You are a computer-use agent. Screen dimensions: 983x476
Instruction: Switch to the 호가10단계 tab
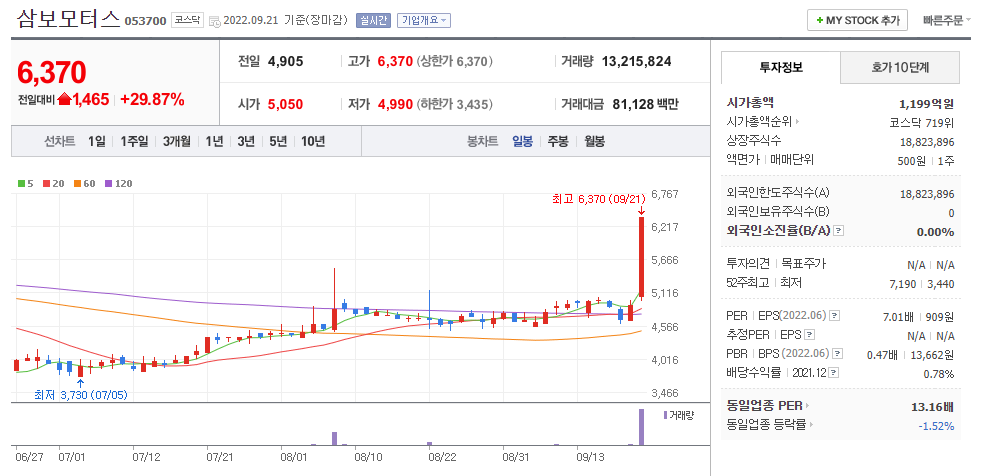(900, 68)
